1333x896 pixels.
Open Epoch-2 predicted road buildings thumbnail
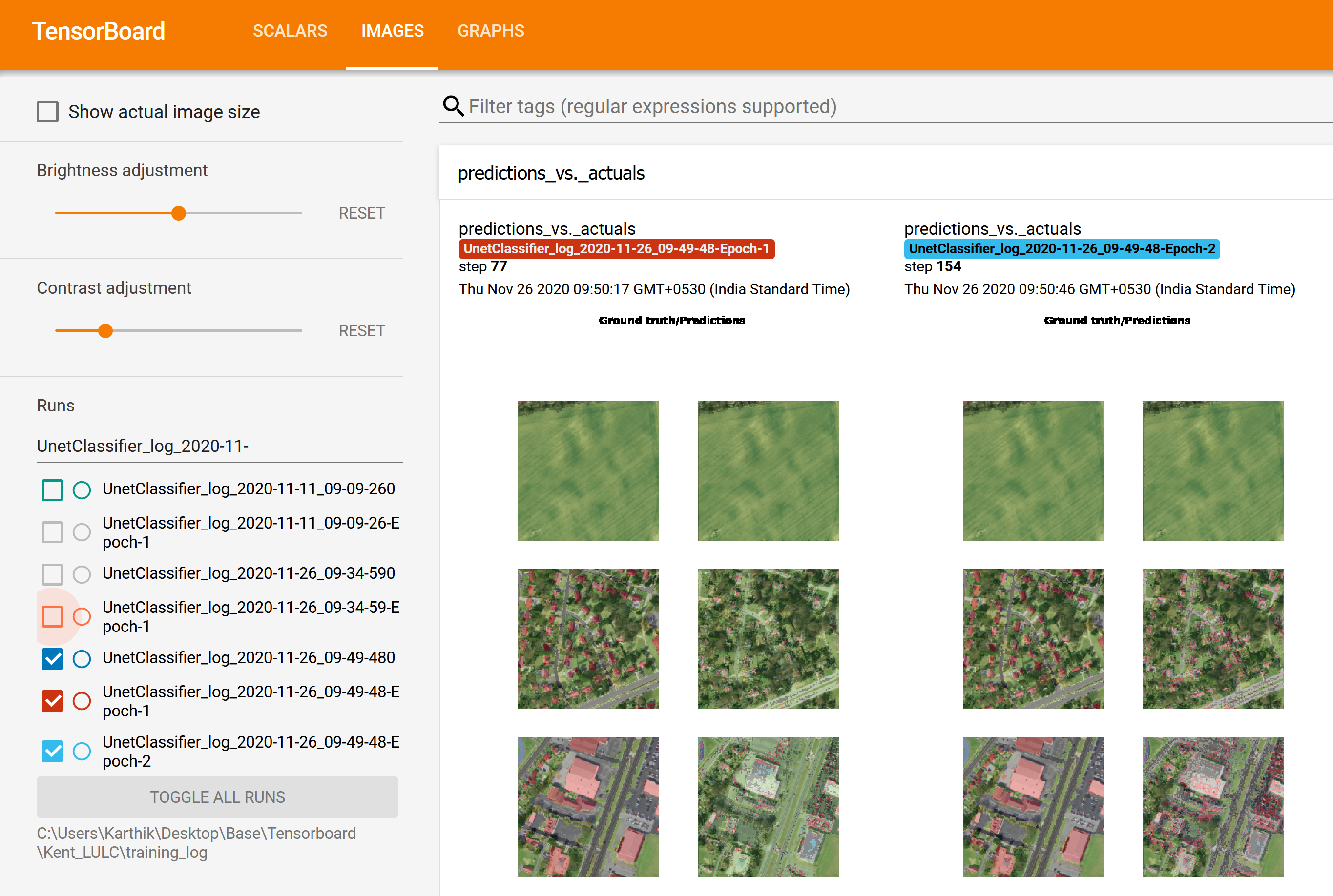pyautogui.click(x=1213, y=807)
